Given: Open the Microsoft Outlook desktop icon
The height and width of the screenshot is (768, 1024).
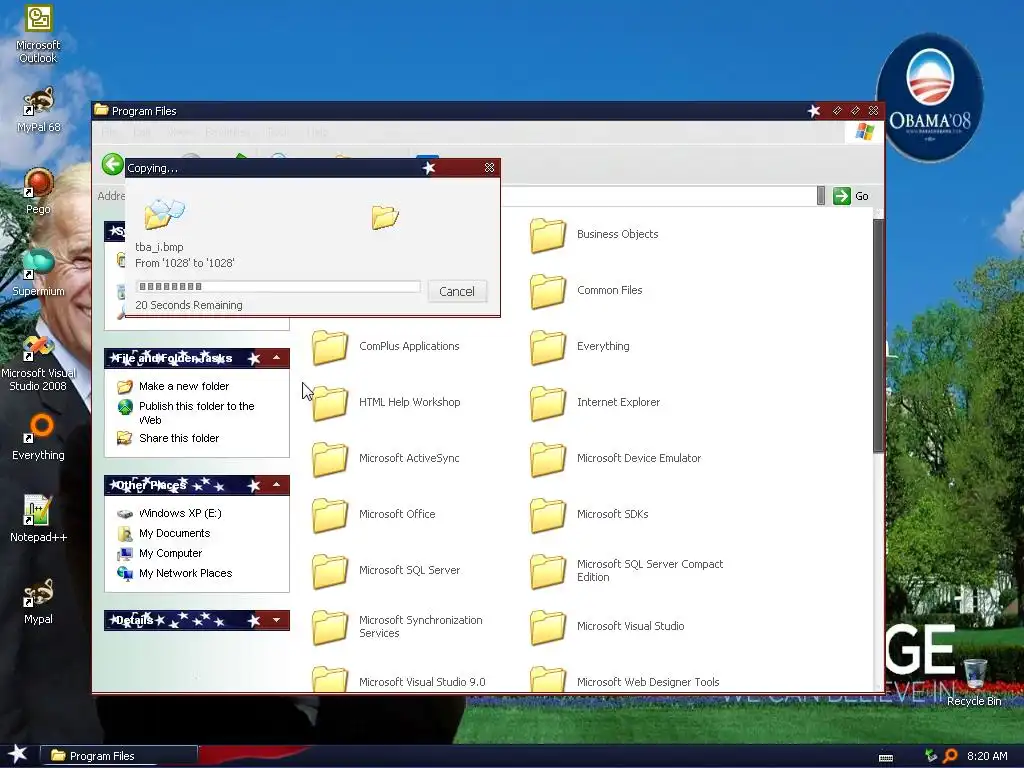Looking at the screenshot, I should (39, 34).
